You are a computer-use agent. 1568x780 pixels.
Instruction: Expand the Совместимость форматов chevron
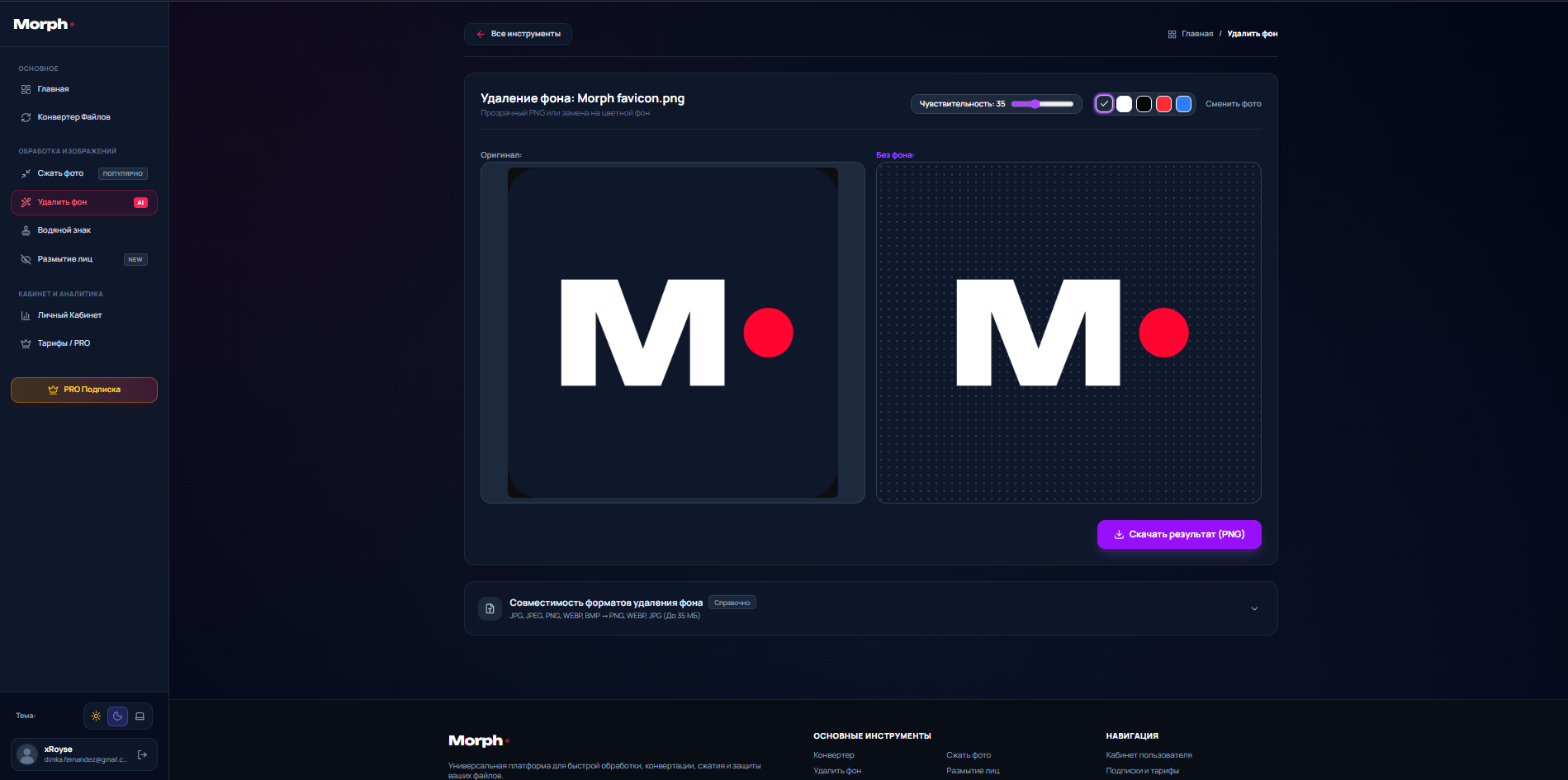pos(1254,608)
